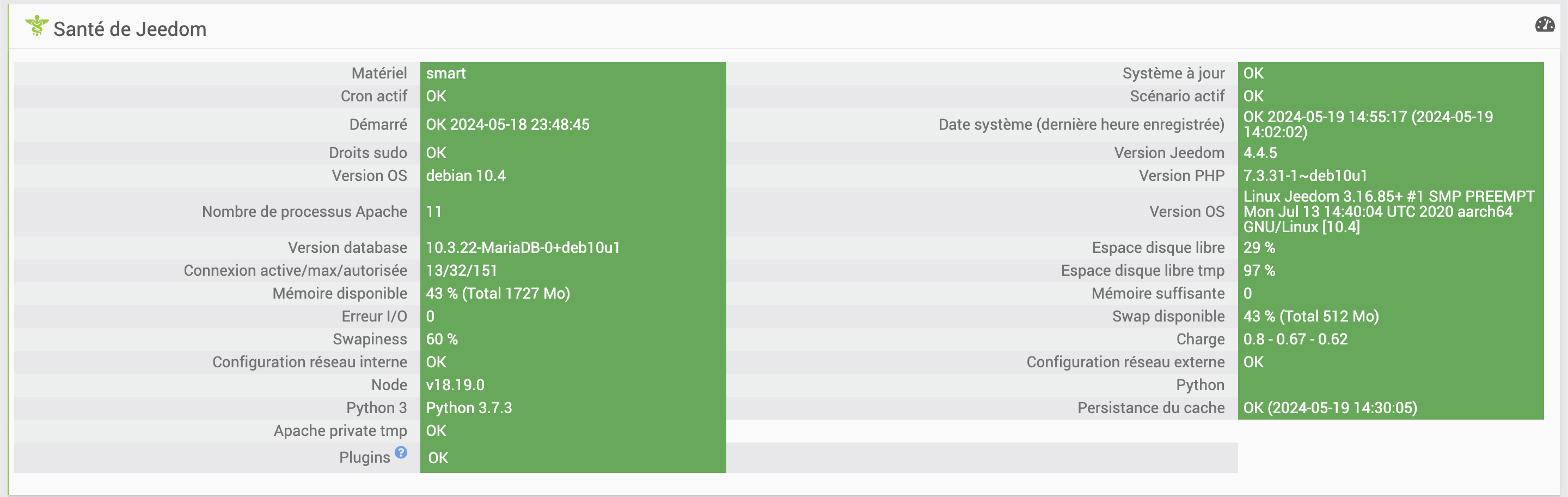
Task: Click the Santé de Jeedom title
Action: (130, 29)
